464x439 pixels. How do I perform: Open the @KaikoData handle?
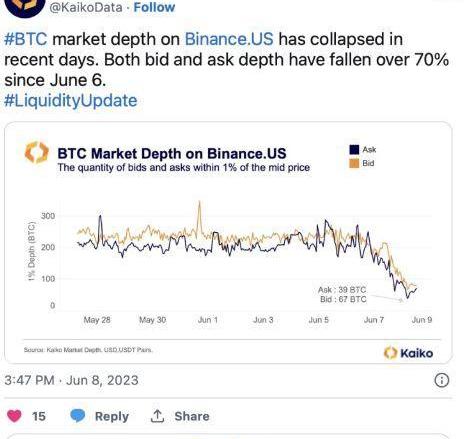(x=86, y=7)
